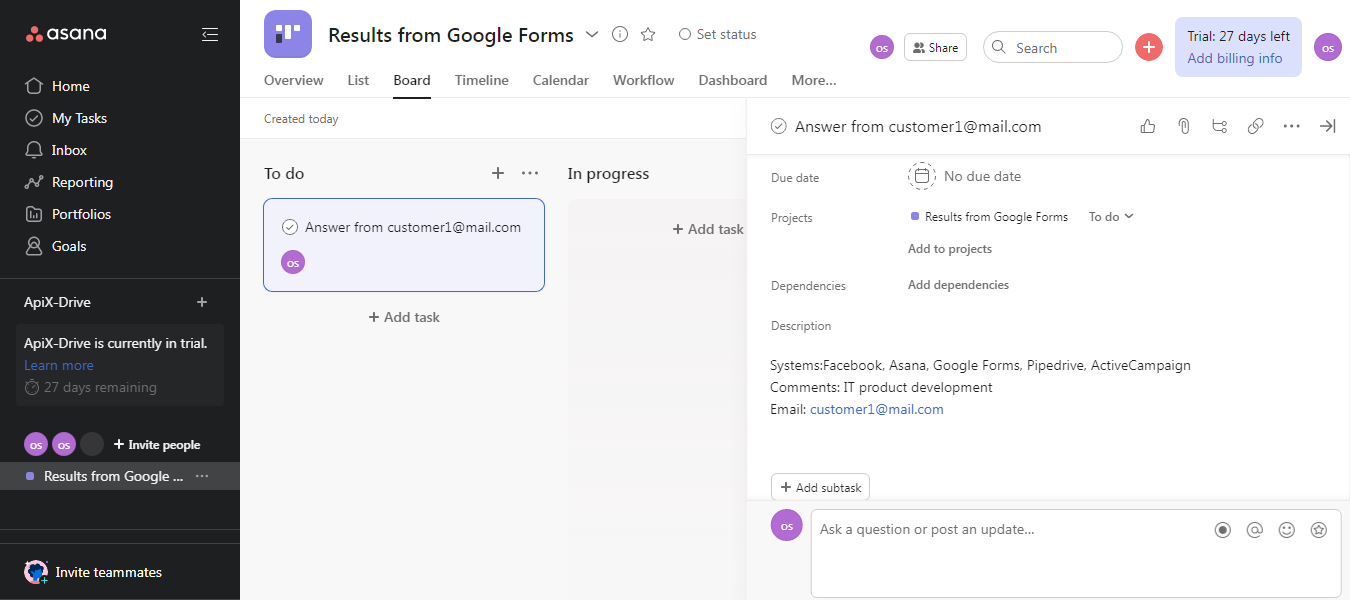Open the @mention icon in the comment area

[1254, 529]
